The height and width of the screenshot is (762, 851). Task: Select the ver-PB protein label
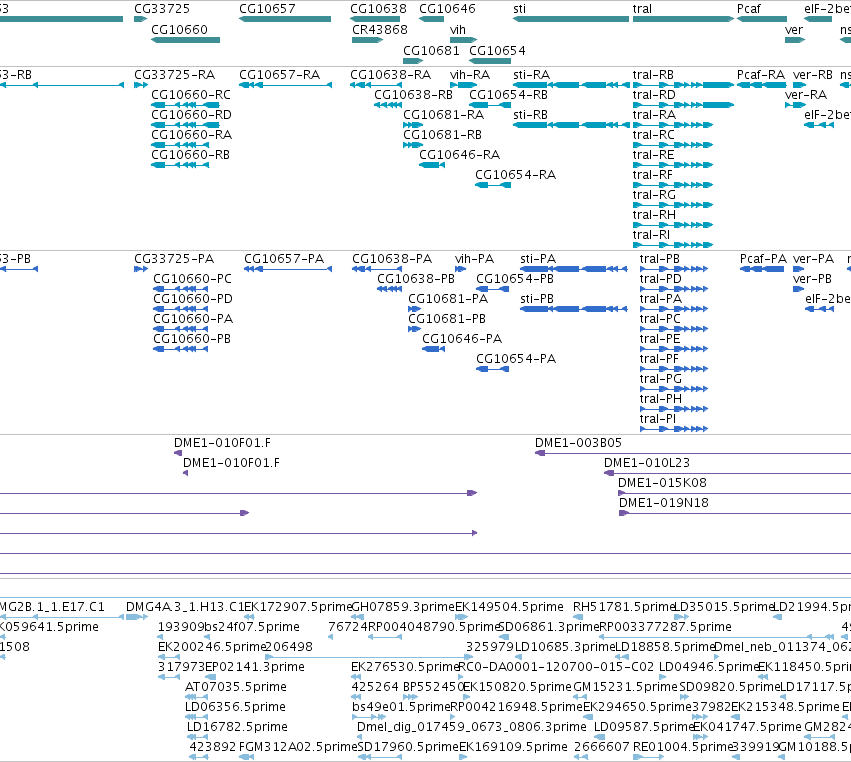point(812,278)
